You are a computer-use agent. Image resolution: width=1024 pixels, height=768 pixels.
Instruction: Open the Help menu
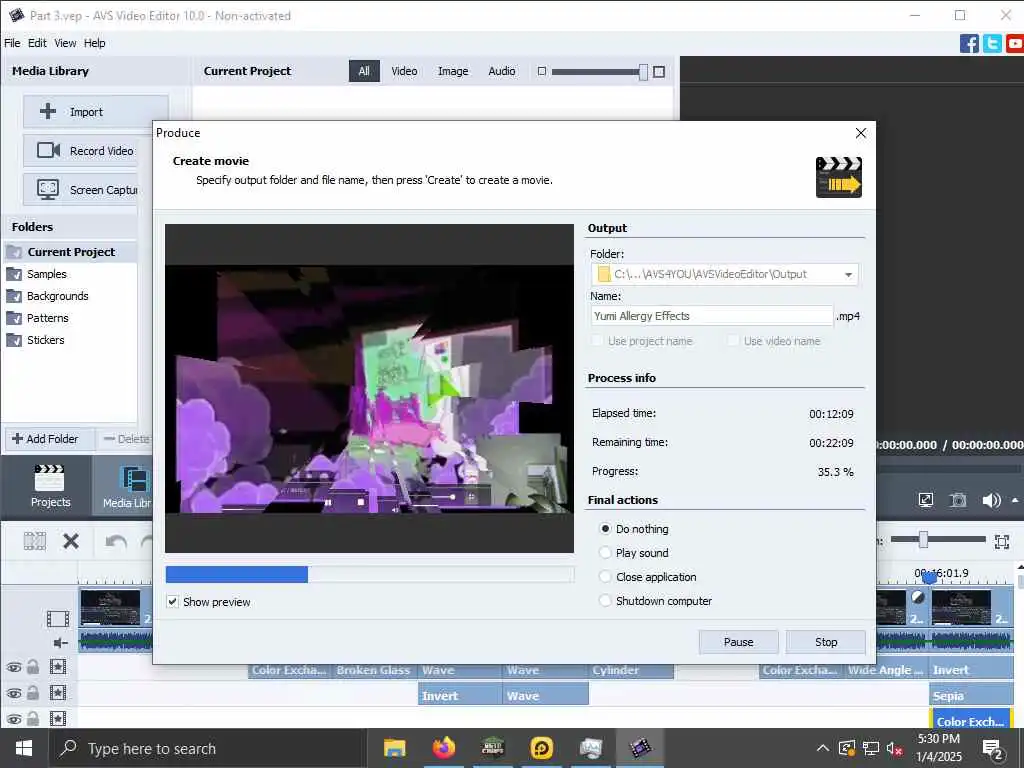click(x=95, y=43)
